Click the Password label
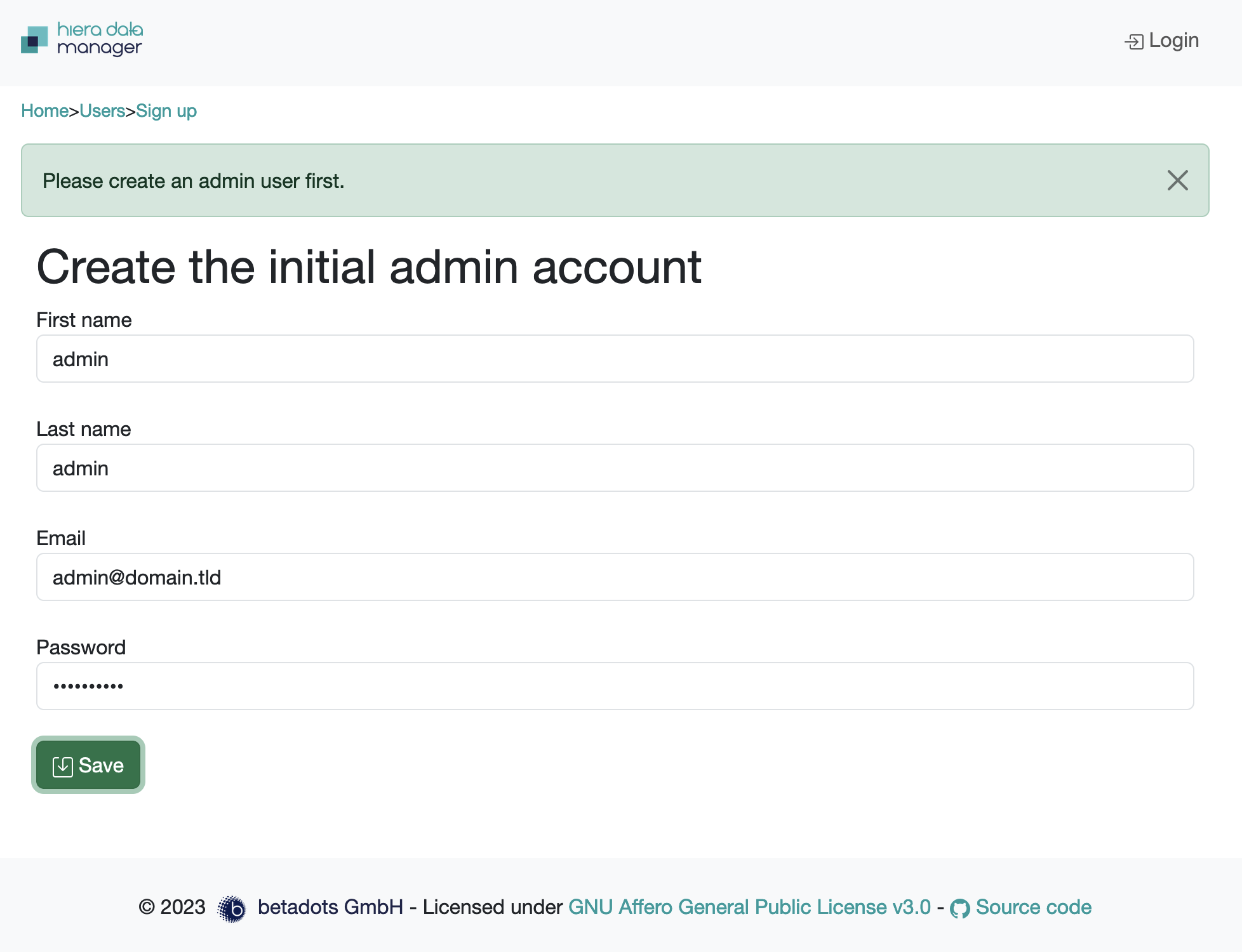Image resolution: width=1242 pixels, height=952 pixels. pos(81,647)
